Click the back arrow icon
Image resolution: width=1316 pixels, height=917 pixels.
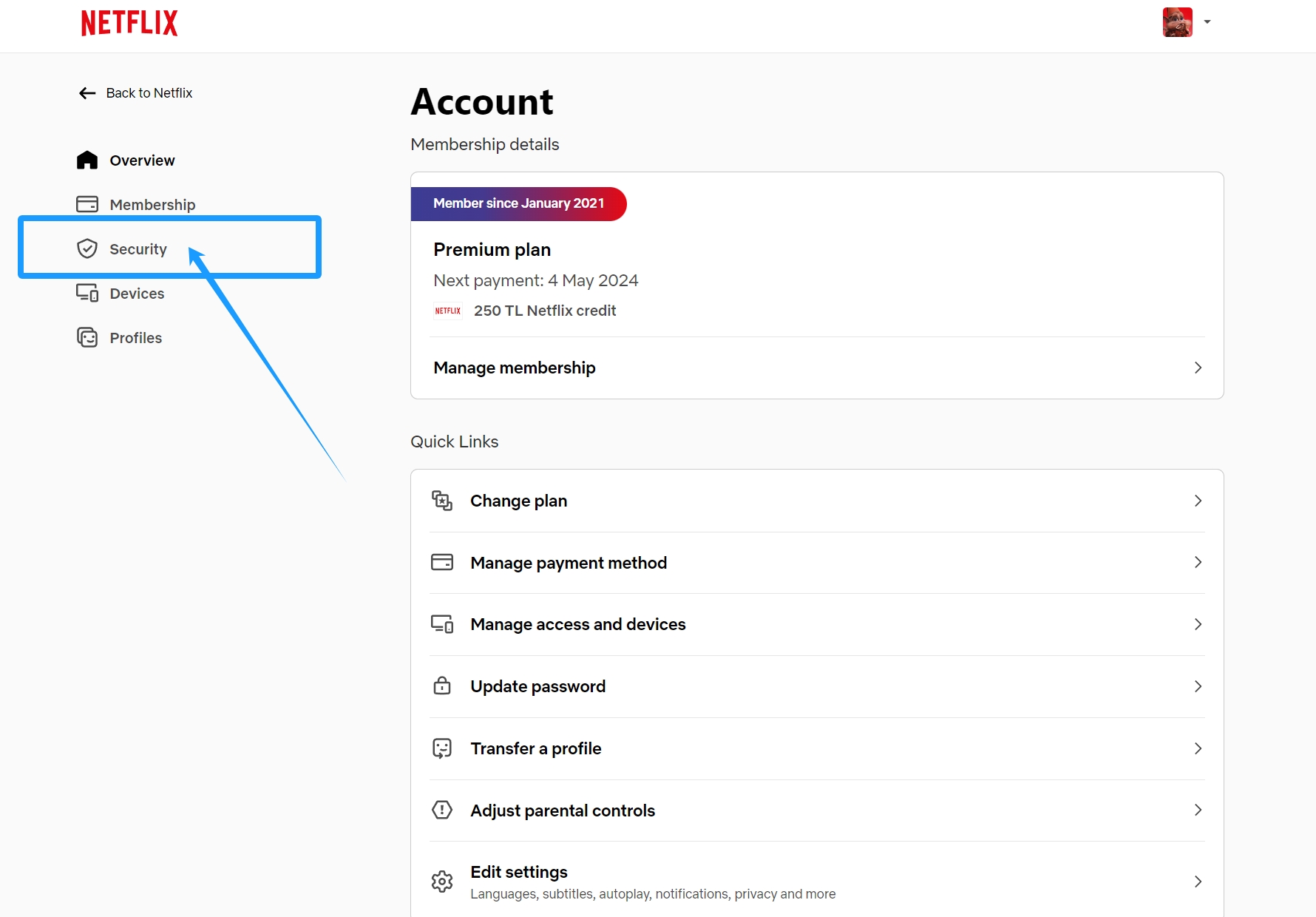87,93
